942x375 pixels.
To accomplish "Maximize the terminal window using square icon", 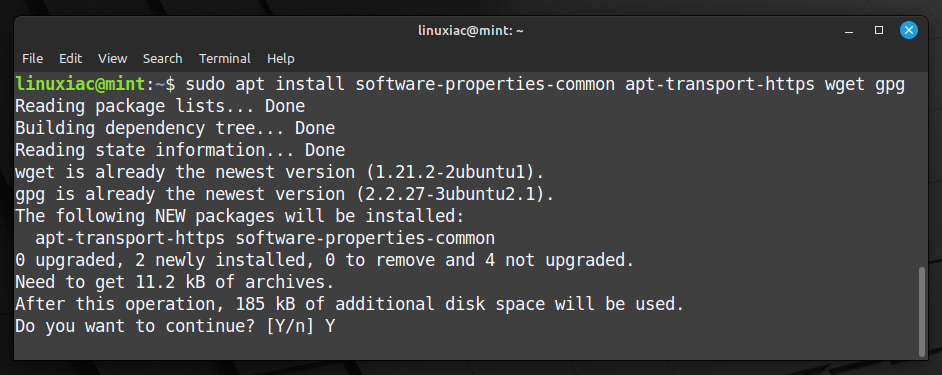I will pos(879,30).
